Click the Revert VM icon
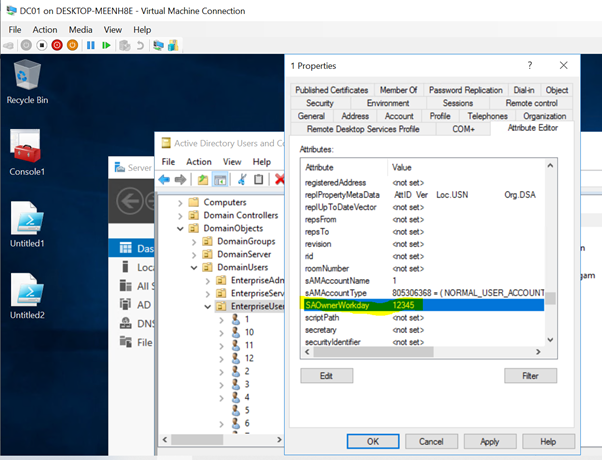This screenshot has width=602, height=460. pos(140,45)
